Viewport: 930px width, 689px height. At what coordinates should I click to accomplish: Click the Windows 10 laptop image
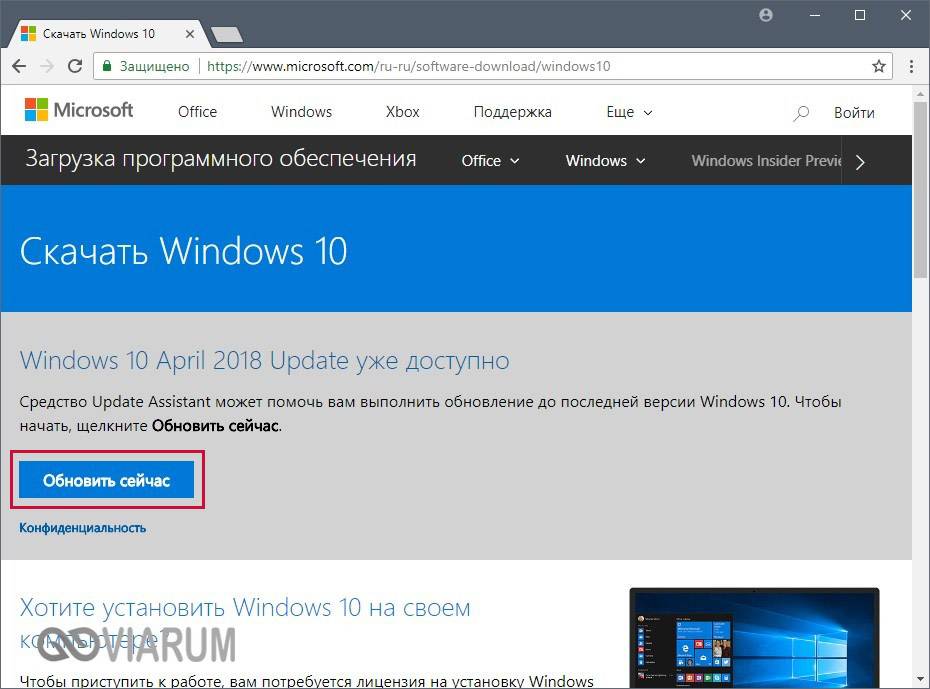click(754, 638)
